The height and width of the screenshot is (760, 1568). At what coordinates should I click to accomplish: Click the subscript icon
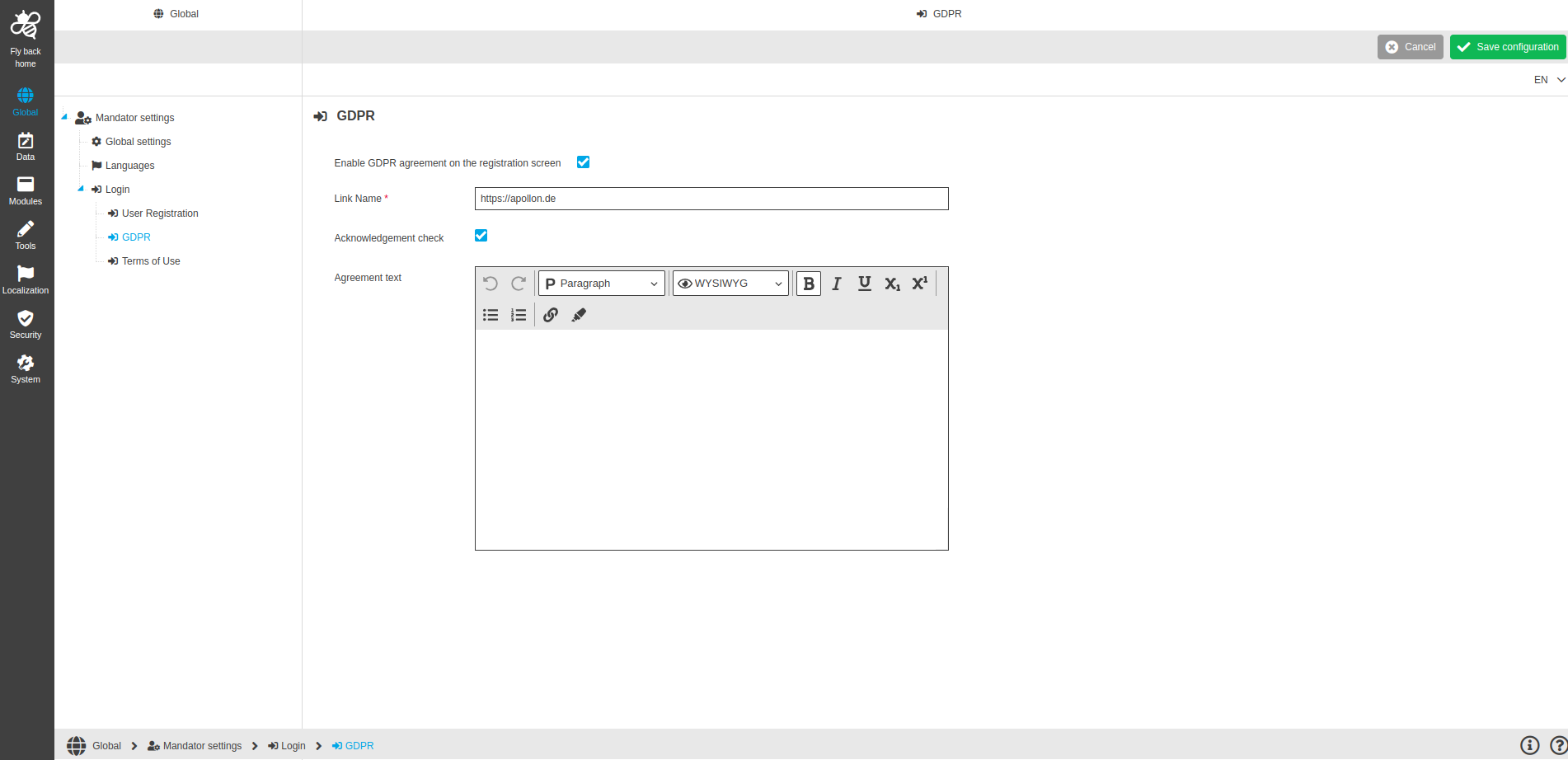tap(892, 284)
